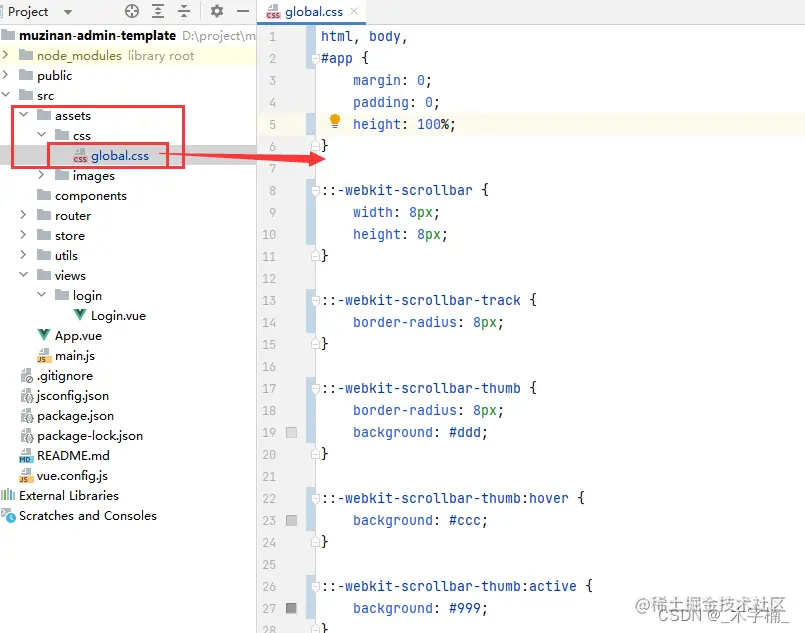Expand the utils folder
Image resolution: width=805 pixels, height=633 pixels.
[24, 255]
